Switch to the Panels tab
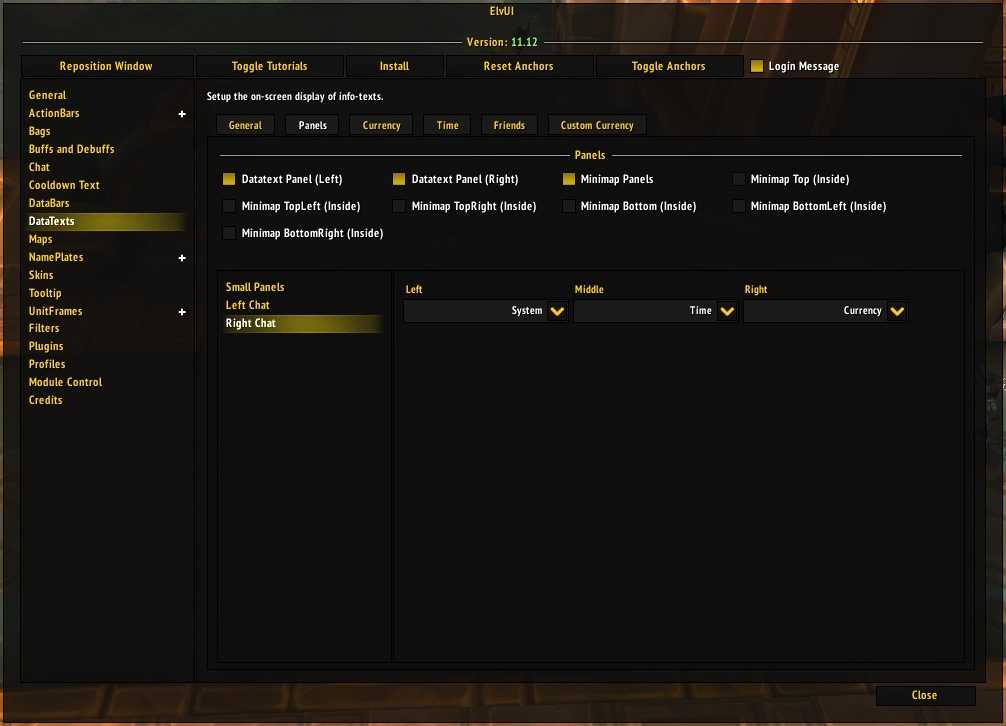The image size is (1006, 726). (x=312, y=125)
